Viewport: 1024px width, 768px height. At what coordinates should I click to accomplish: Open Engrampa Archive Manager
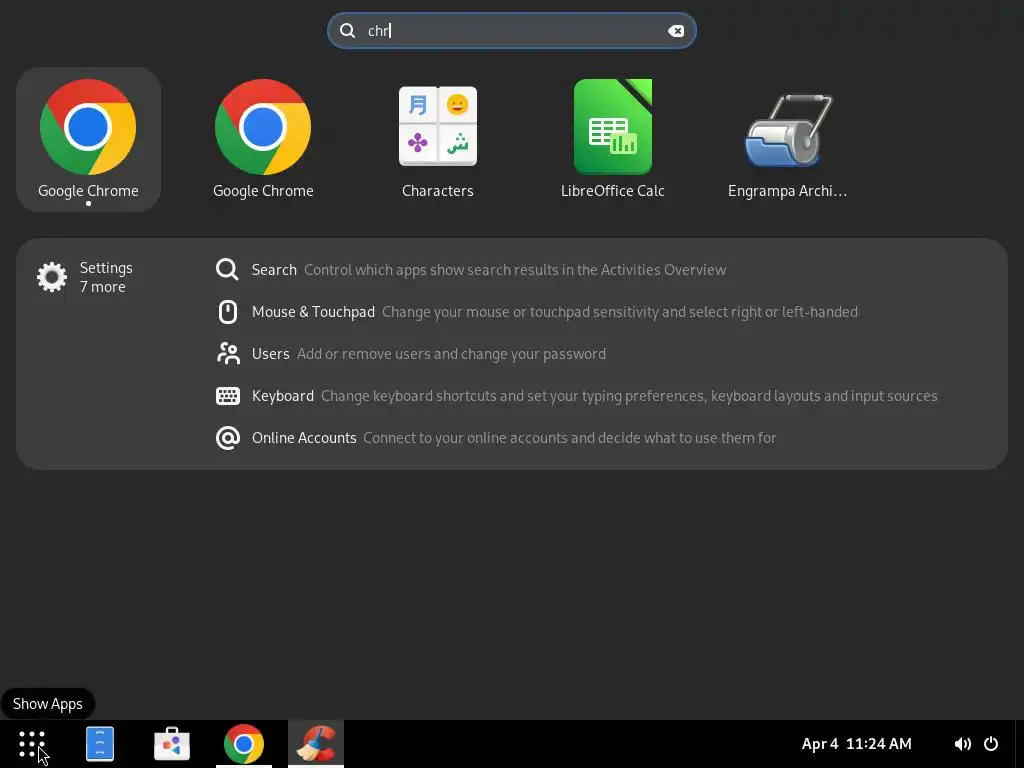pyautogui.click(x=788, y=139)
